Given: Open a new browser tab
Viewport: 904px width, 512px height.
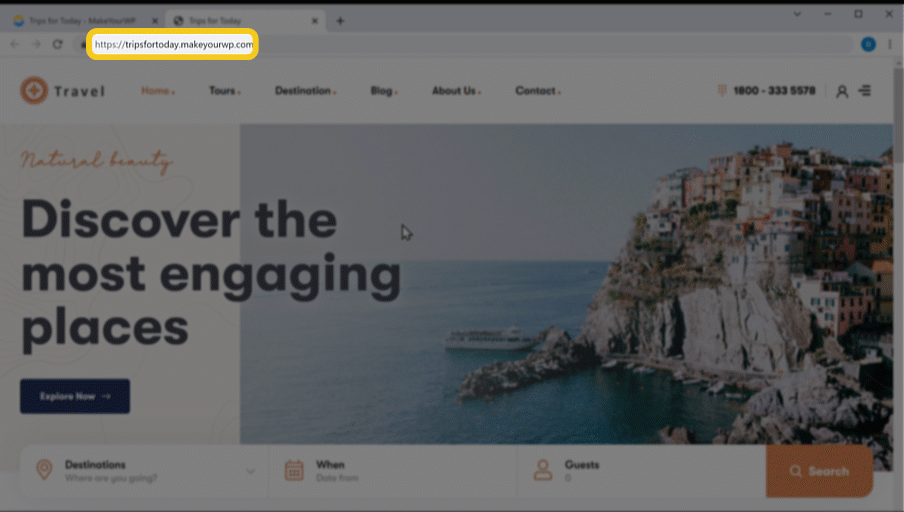Looking at the screenshot, I should pyautogui.click(x=340, y=21).
